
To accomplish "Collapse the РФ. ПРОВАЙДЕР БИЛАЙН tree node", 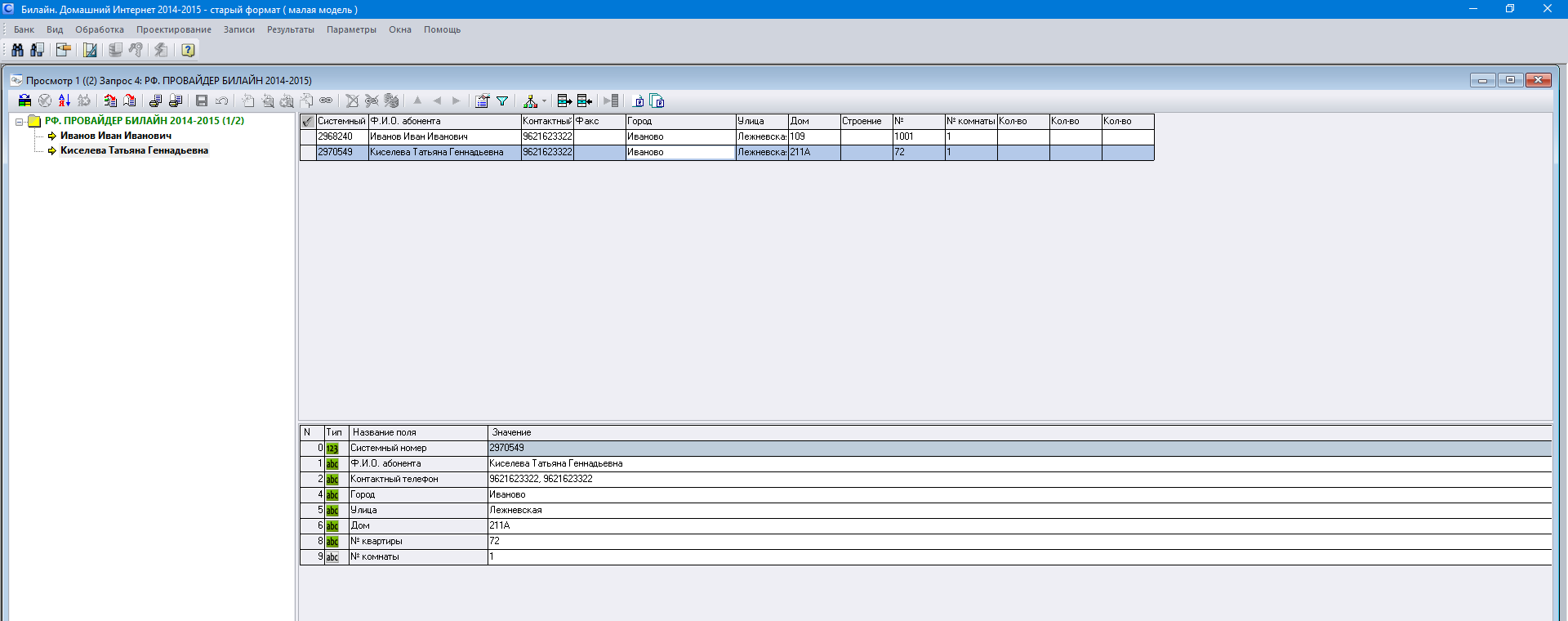I will pos(19,122).
